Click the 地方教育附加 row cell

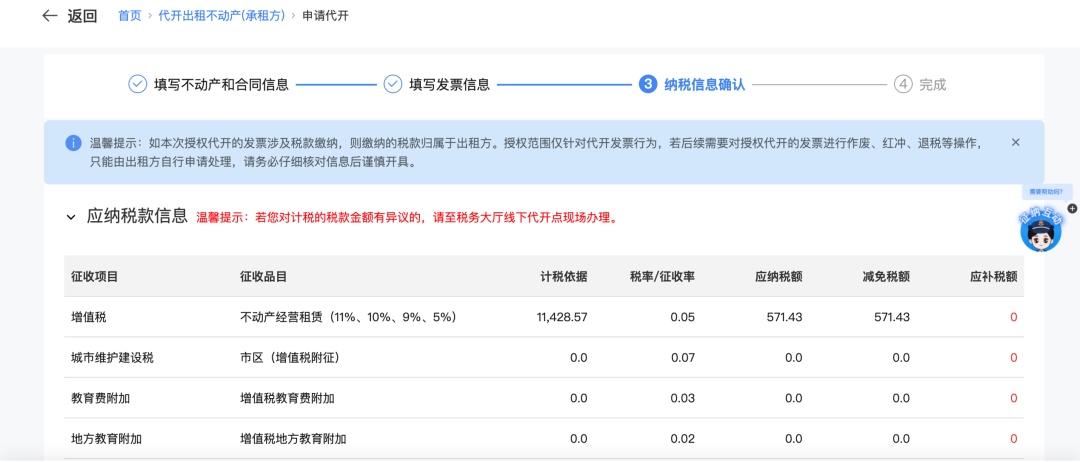pyautogui.click(x=106, y=439)
